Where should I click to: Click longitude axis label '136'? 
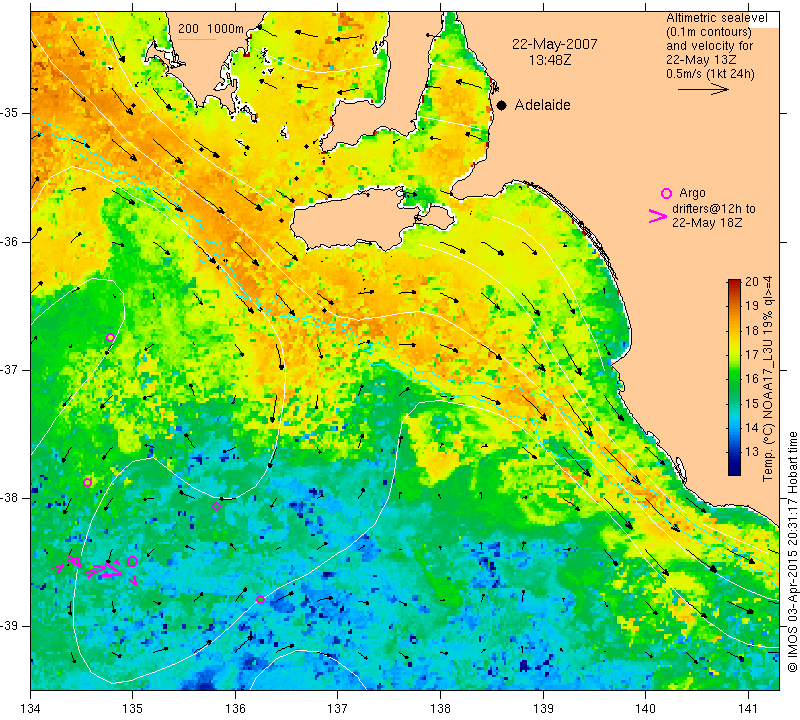(x=235, y=708)
